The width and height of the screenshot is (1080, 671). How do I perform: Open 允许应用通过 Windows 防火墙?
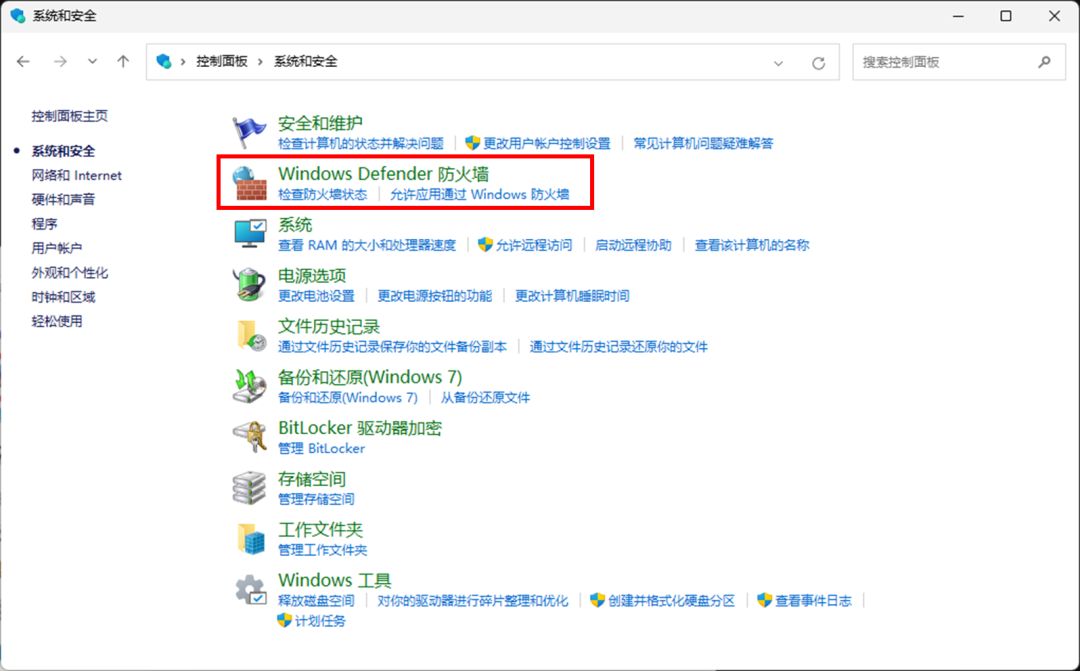coord(480,194)
